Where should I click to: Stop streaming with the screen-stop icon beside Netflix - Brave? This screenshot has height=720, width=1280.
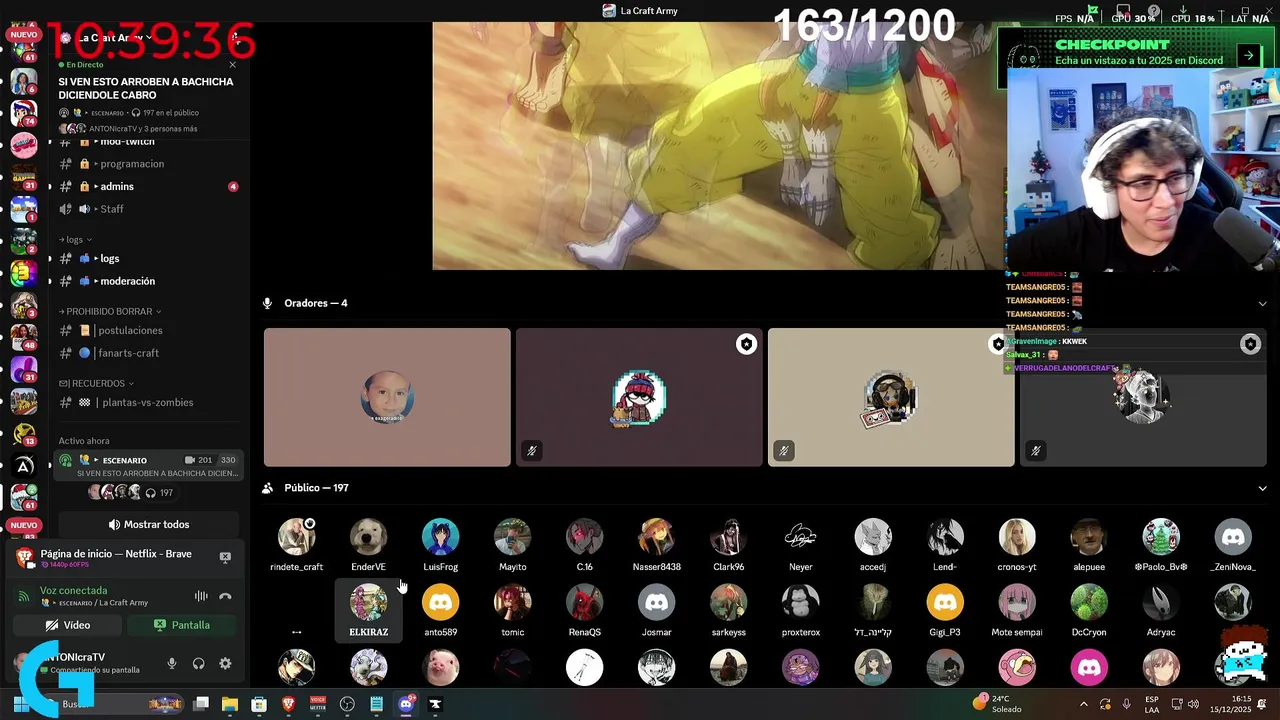(225, 557)
